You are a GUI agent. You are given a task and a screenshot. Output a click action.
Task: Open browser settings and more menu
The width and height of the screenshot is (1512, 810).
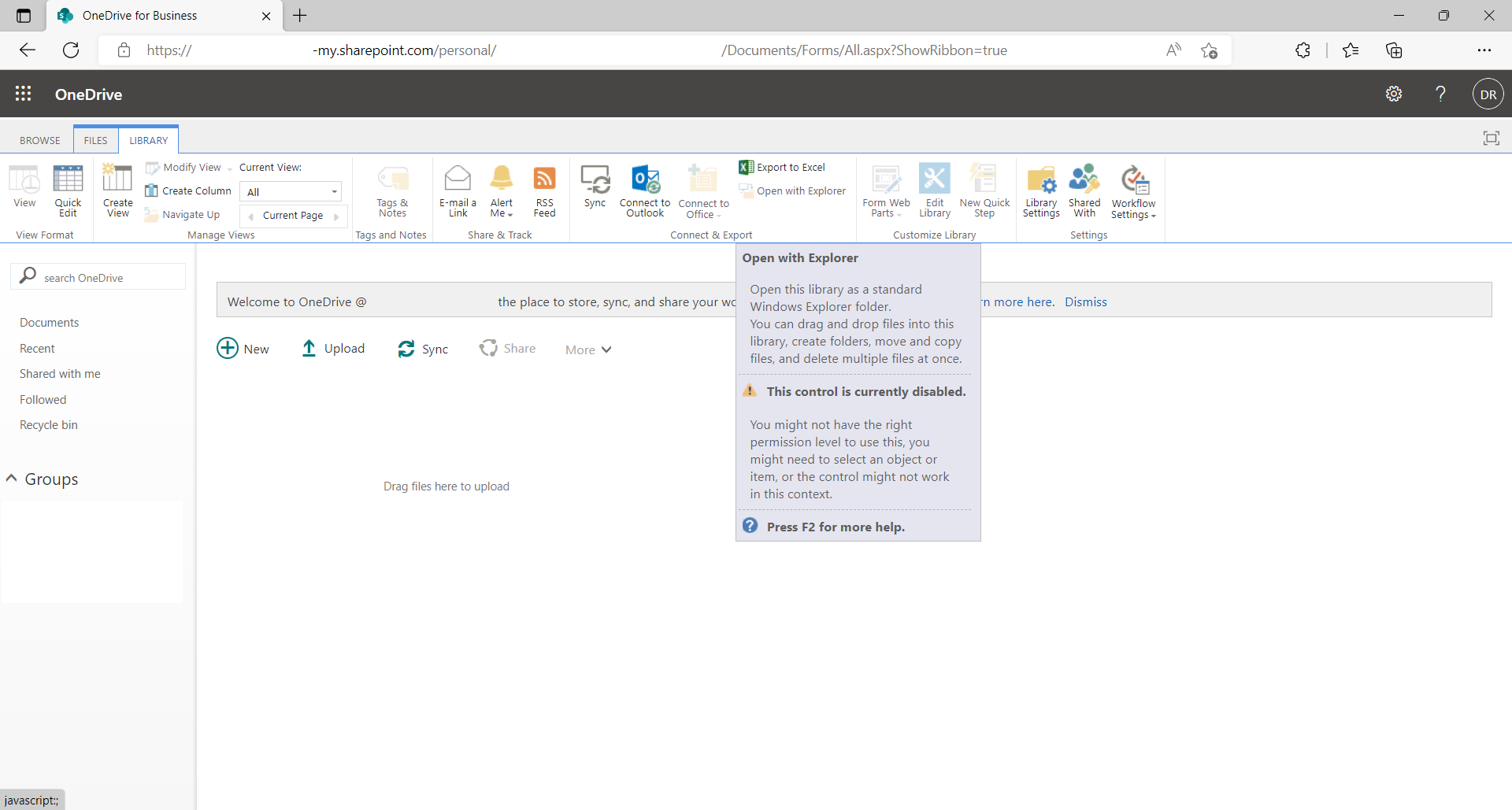click(x=1484, y=50)
